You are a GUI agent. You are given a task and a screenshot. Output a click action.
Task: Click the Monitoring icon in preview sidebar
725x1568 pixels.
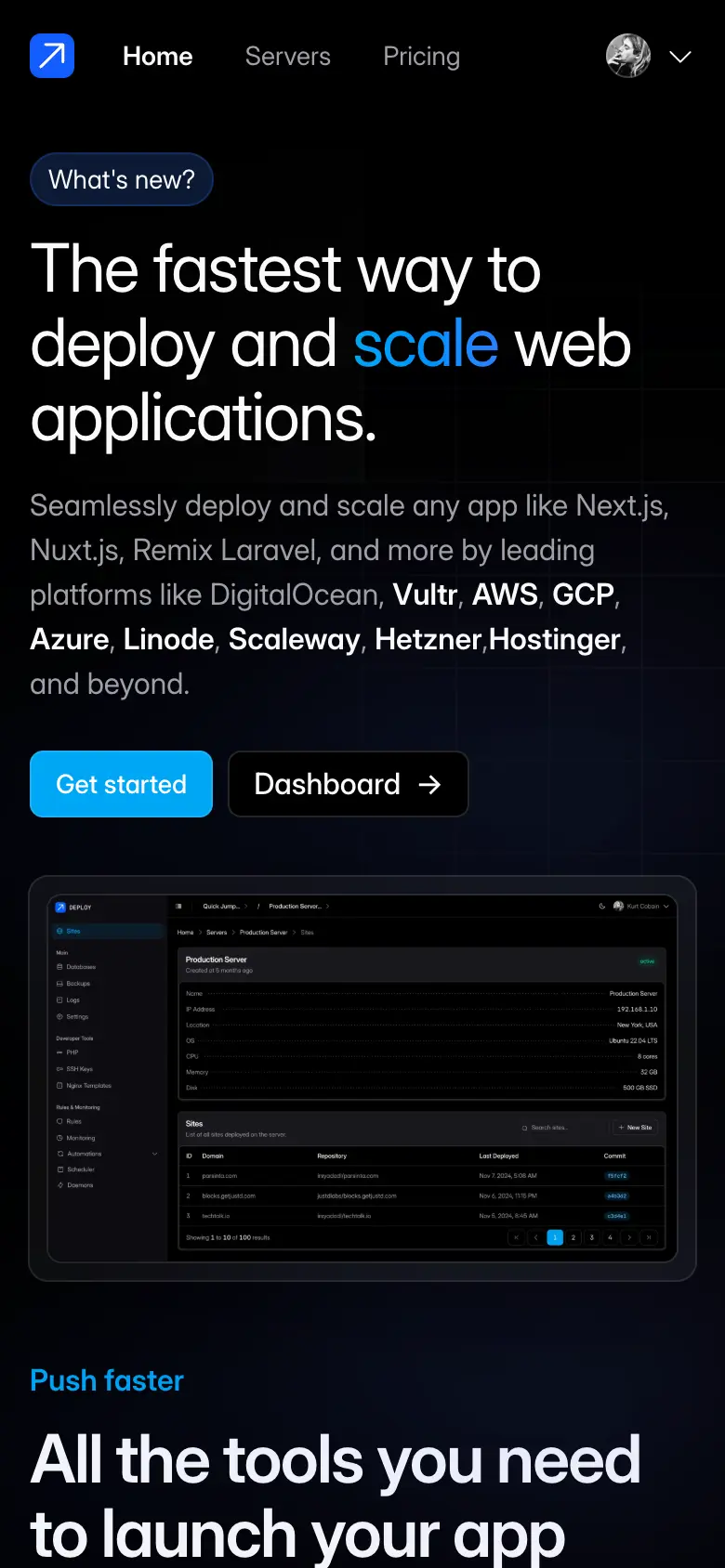click(60, 1138)
